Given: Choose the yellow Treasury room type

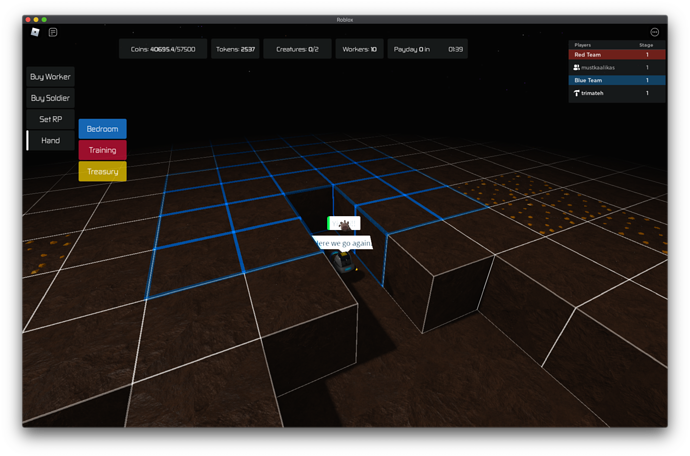Looking at the screenshot, I should tap(103, 171).
